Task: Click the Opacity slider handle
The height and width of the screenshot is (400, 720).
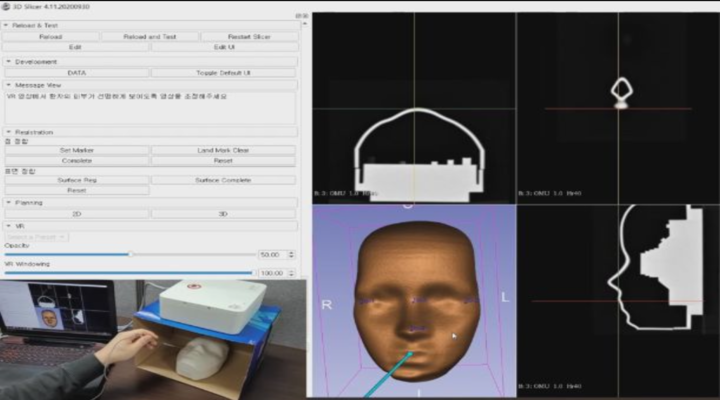Action: point(130,254)
